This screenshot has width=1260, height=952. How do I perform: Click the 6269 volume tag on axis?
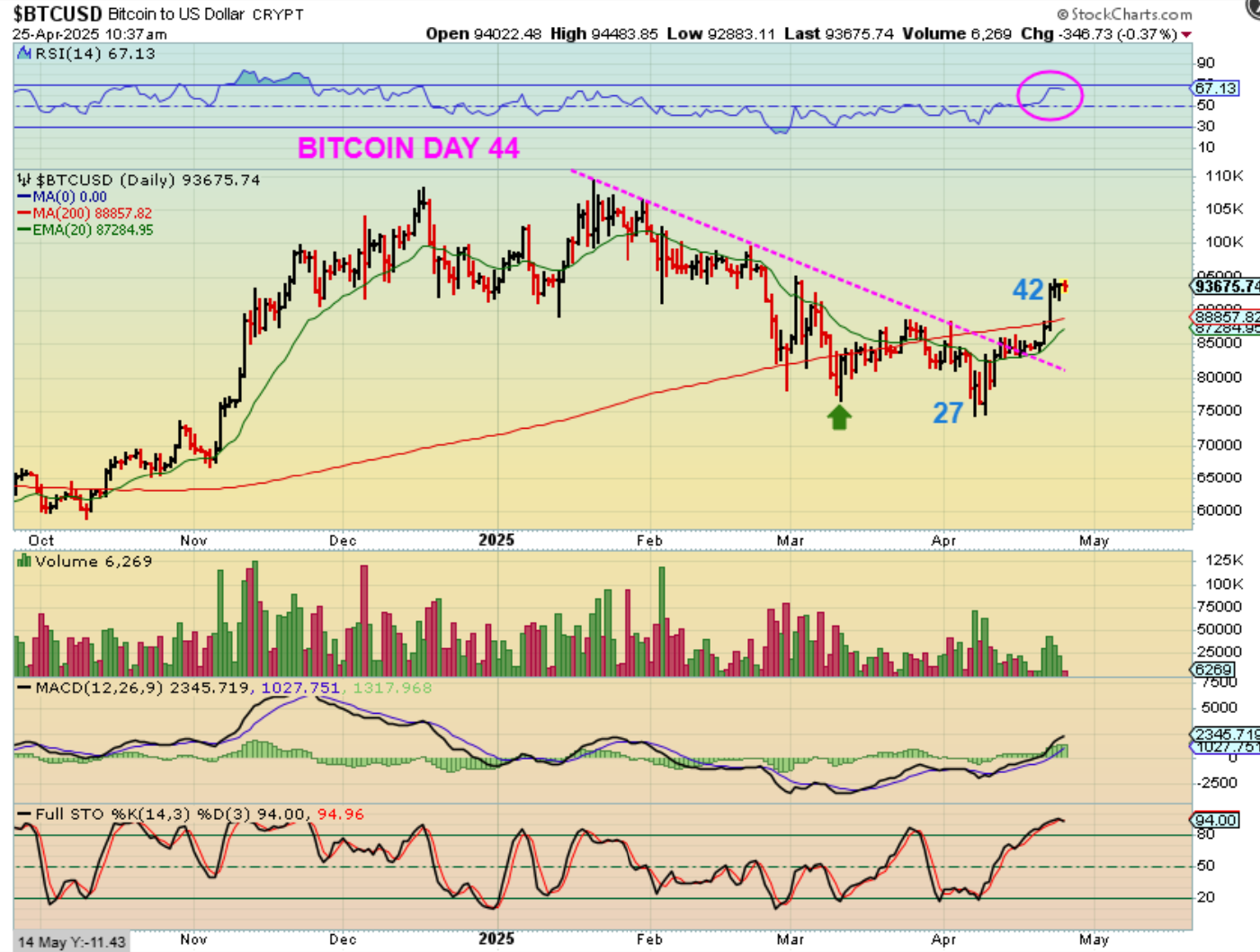1213,670
